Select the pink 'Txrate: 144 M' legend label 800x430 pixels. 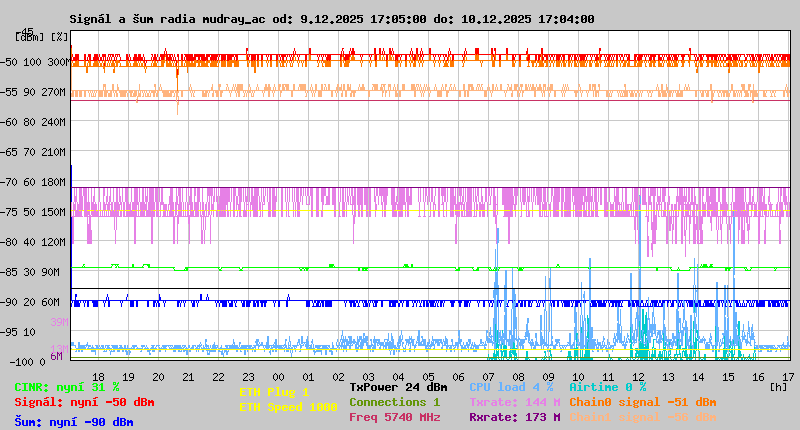pyautogui.click(x=514, y=402)
